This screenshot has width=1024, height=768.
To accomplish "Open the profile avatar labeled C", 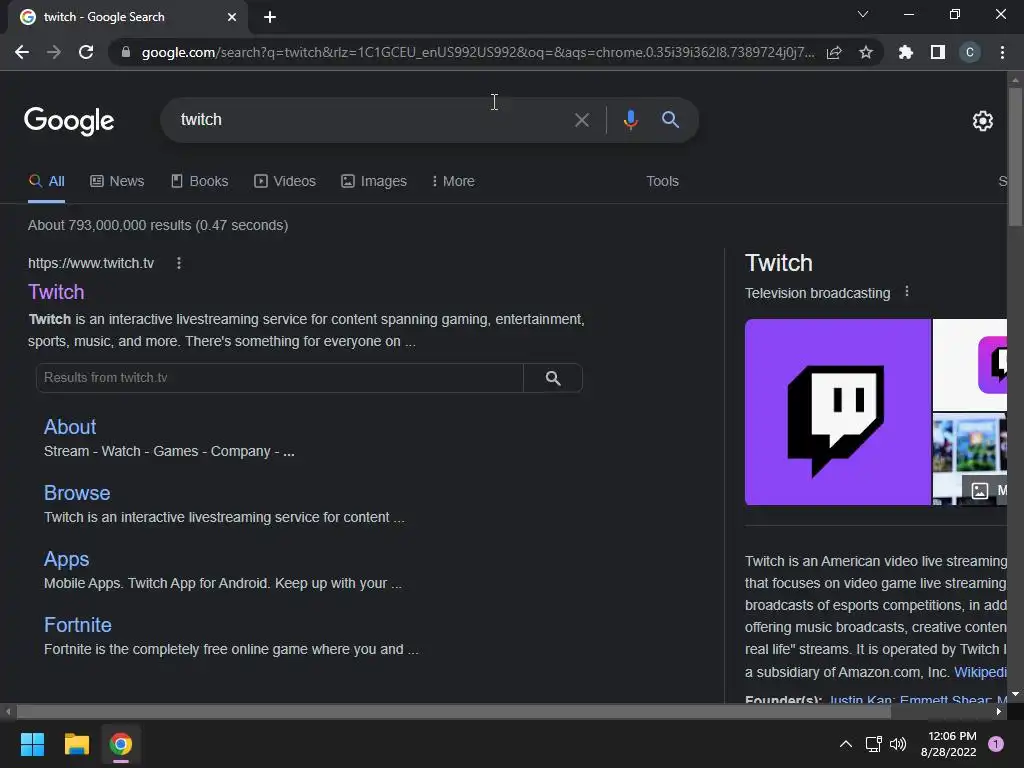I will click(x=970, y=52).
